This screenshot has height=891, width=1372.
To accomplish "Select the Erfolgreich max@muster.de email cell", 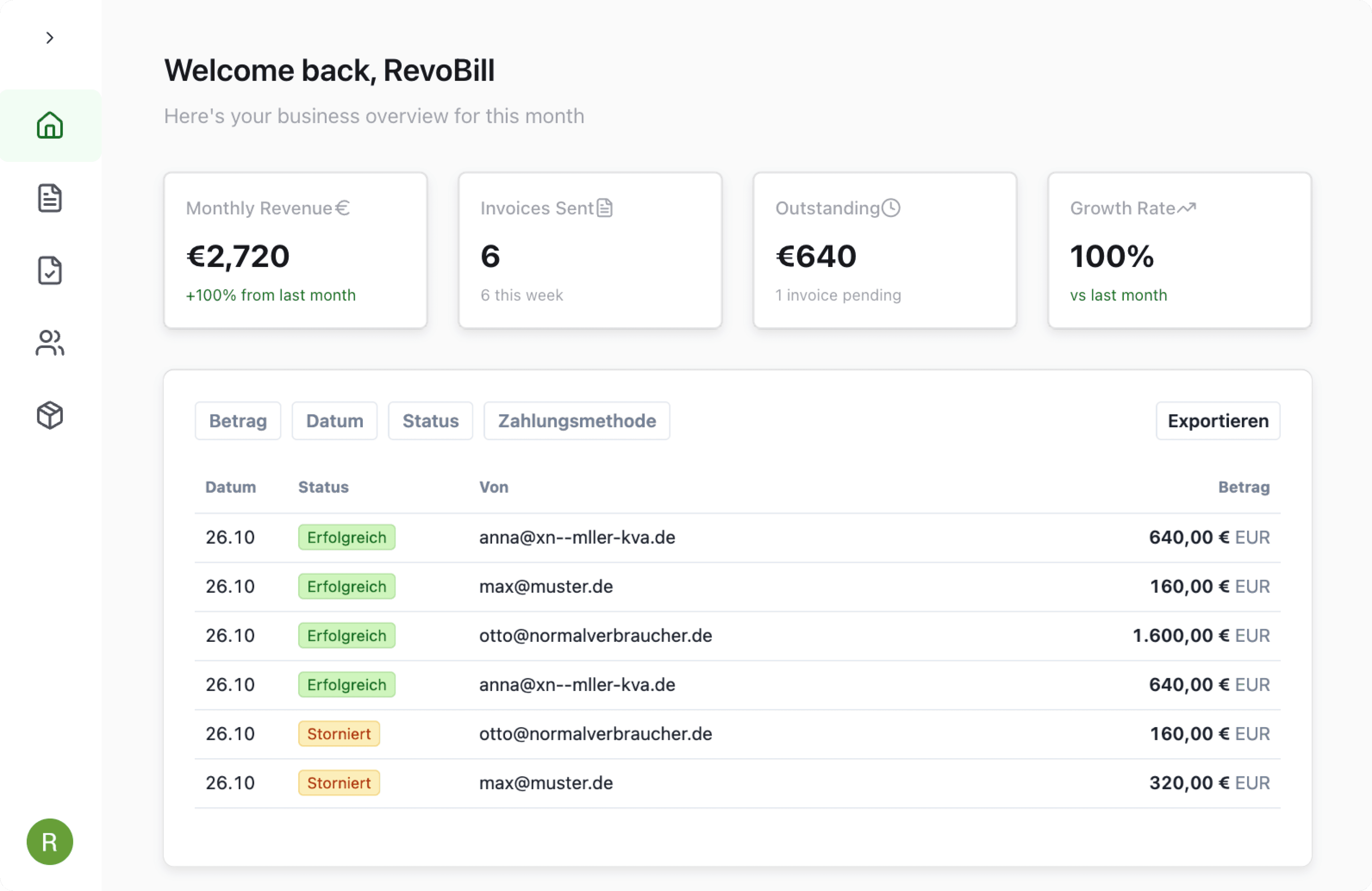I will [546, 586].
